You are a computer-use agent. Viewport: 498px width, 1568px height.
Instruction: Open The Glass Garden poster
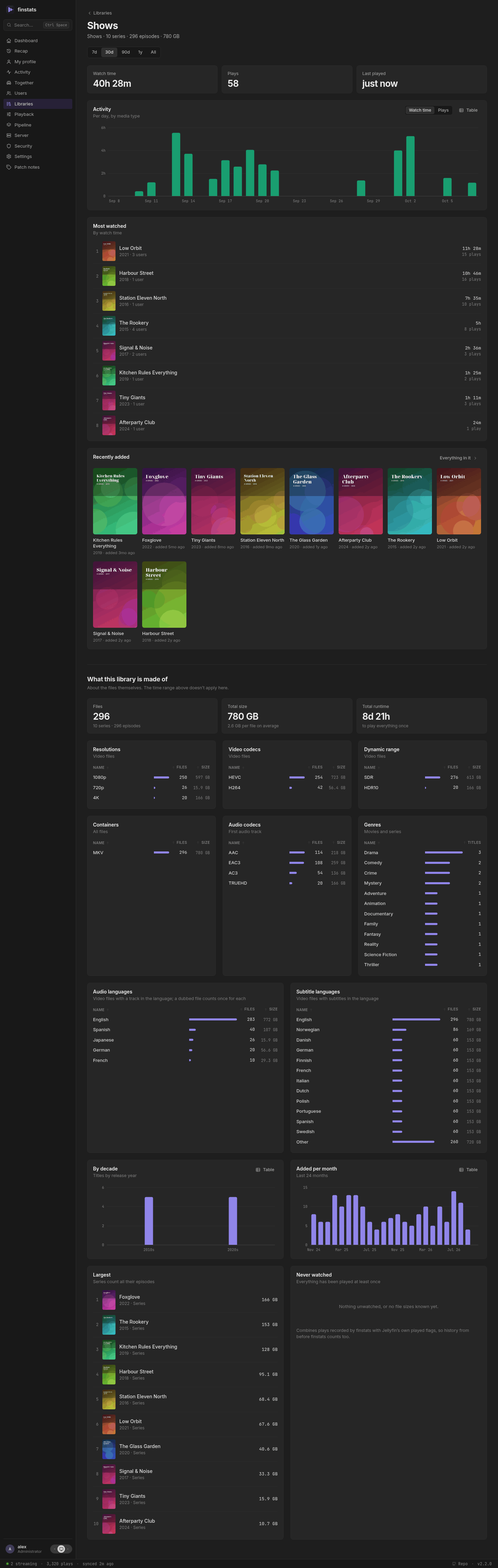[x=311, y=502]
